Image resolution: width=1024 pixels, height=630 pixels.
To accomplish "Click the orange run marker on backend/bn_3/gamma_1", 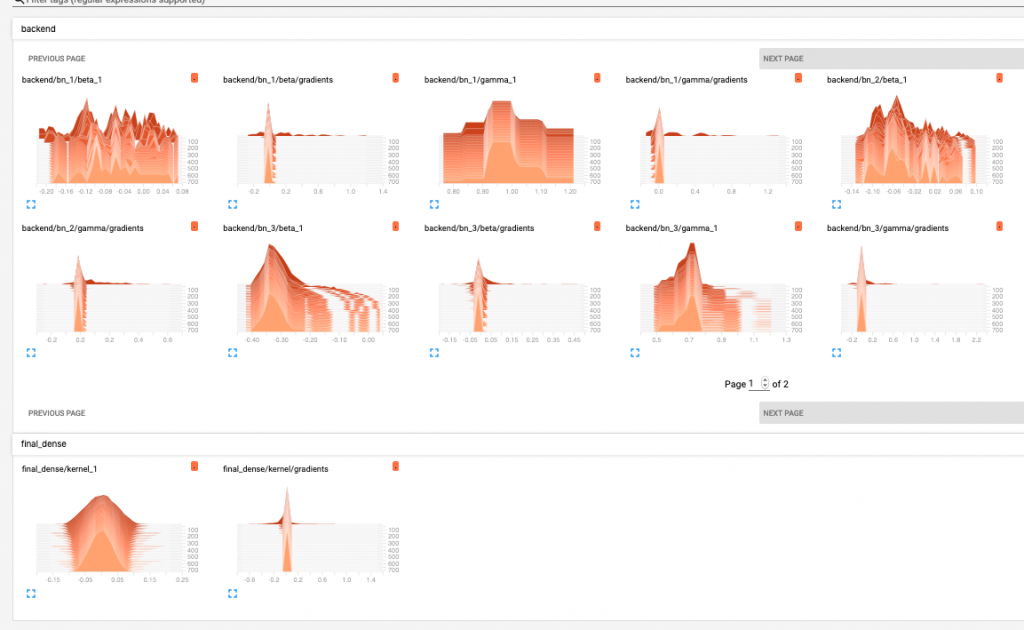I will 798,226.
